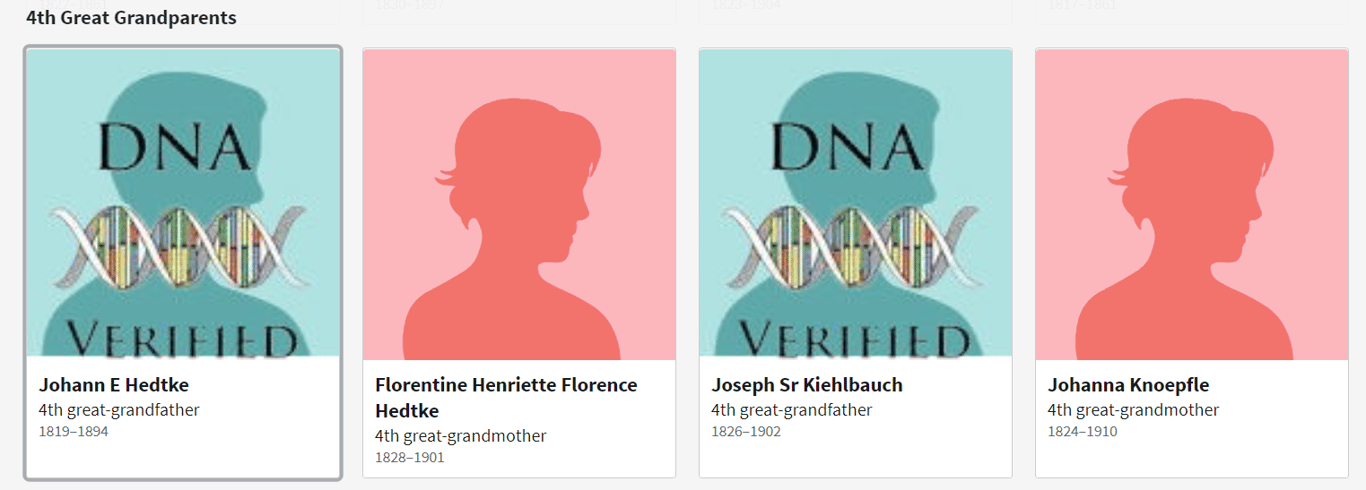
Task: Click Johann's 4th great-grandfather relationship label
Action: [119, 410]
